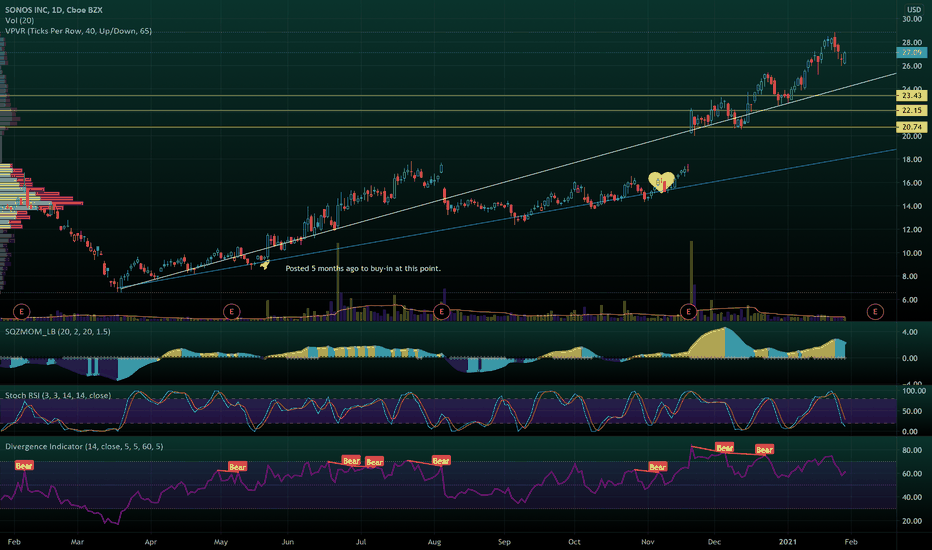Click the 12.00 value on the price axis

(x=912, y=230)
